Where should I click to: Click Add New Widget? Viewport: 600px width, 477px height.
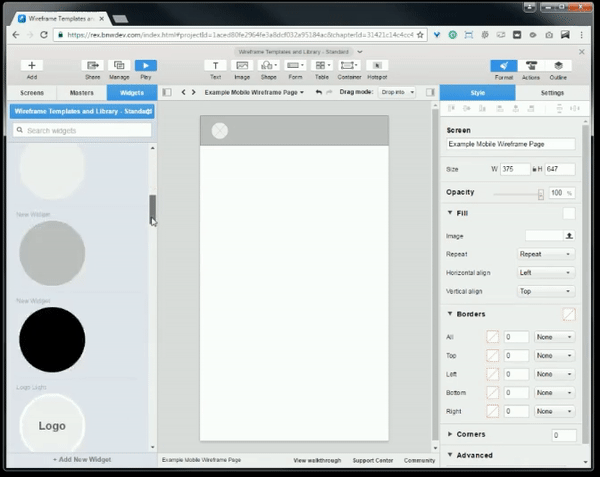tap(82, 459)
